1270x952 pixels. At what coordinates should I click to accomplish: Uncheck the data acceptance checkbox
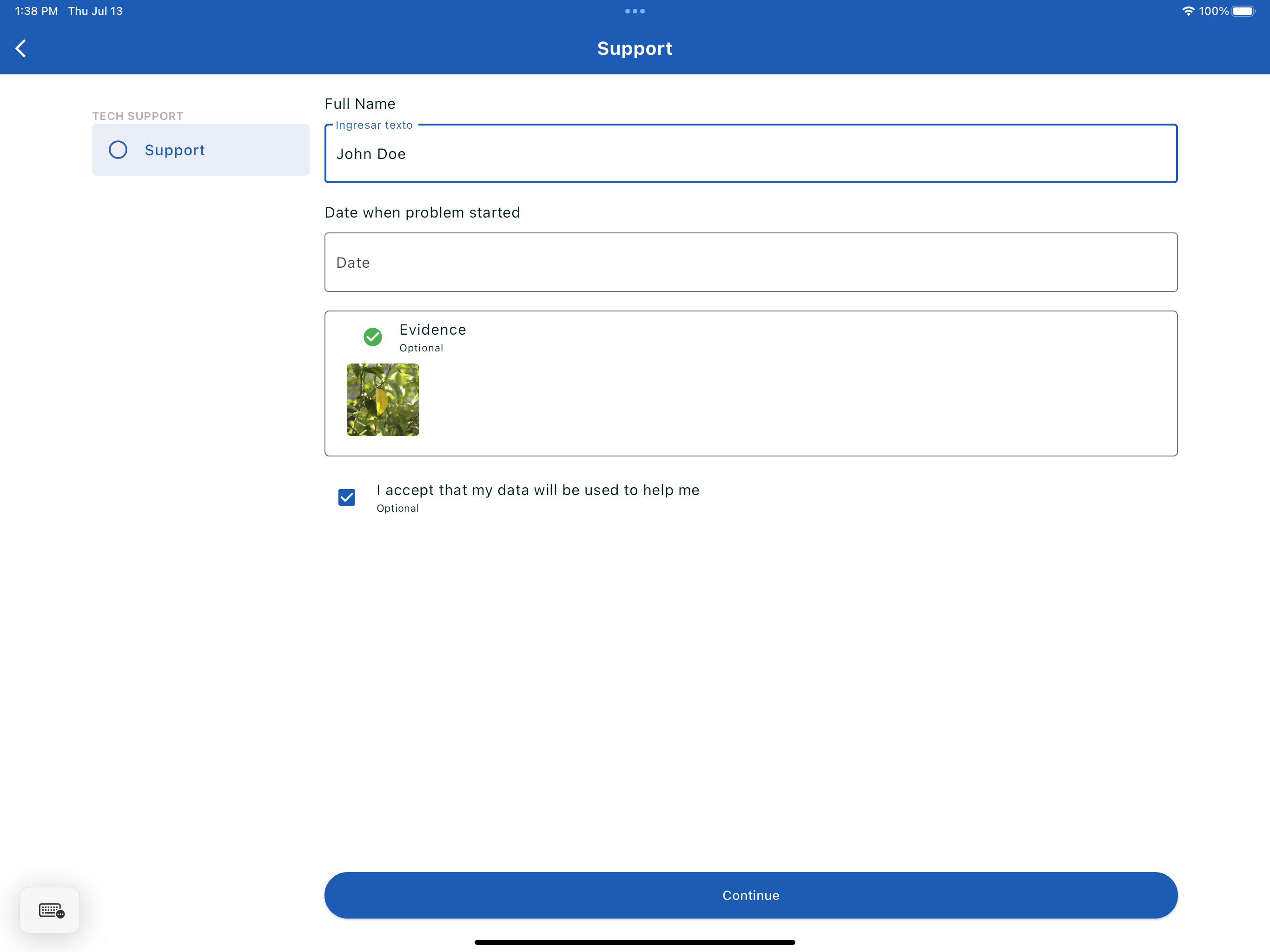347,497
